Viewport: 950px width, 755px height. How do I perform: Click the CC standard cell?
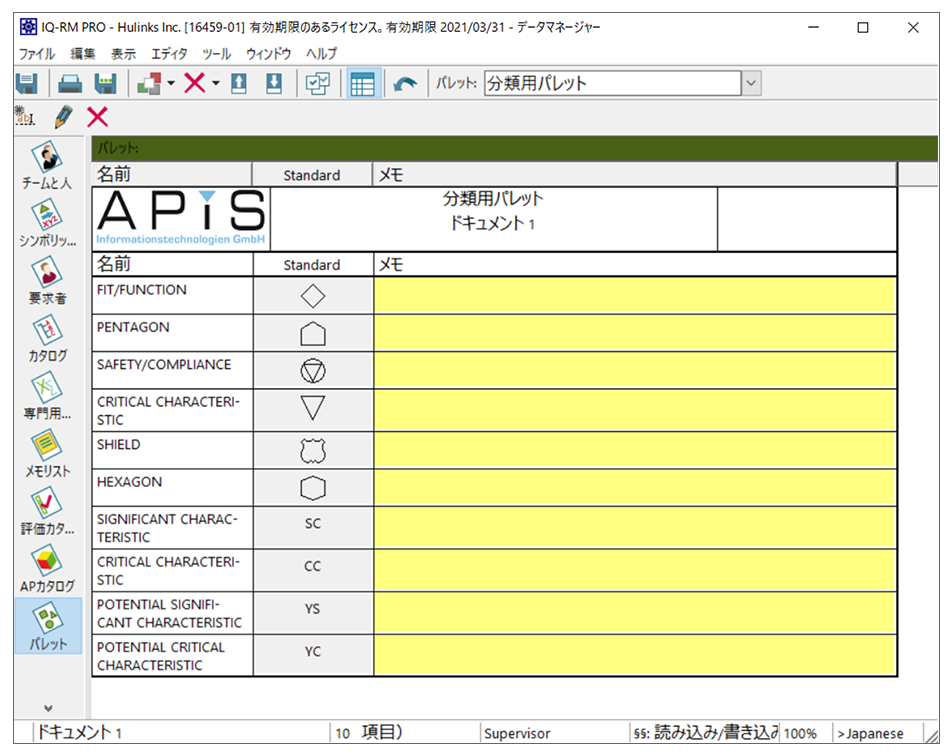click(313, 571)
